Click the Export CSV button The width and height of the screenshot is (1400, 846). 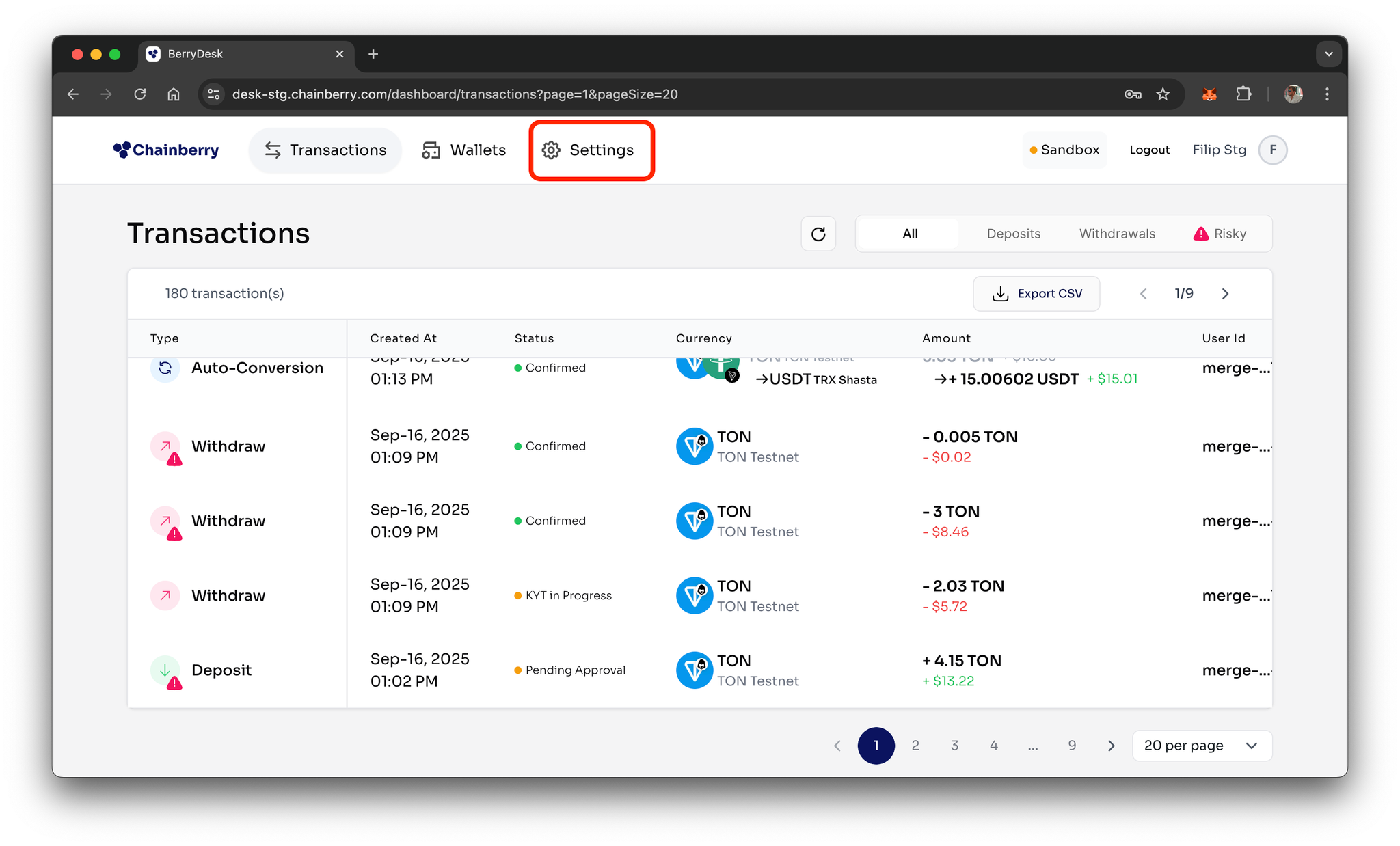1036,294
